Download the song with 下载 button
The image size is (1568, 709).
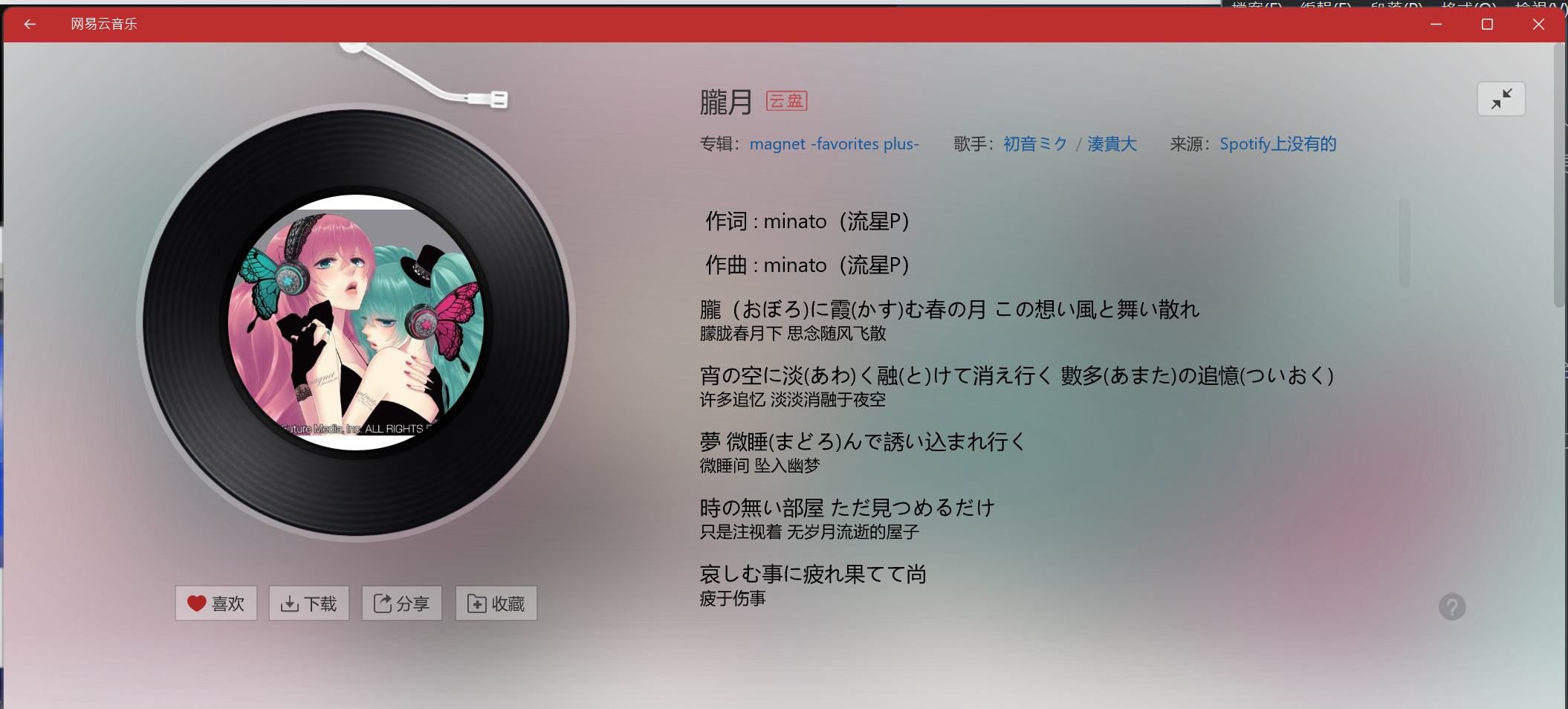[309, 603]
